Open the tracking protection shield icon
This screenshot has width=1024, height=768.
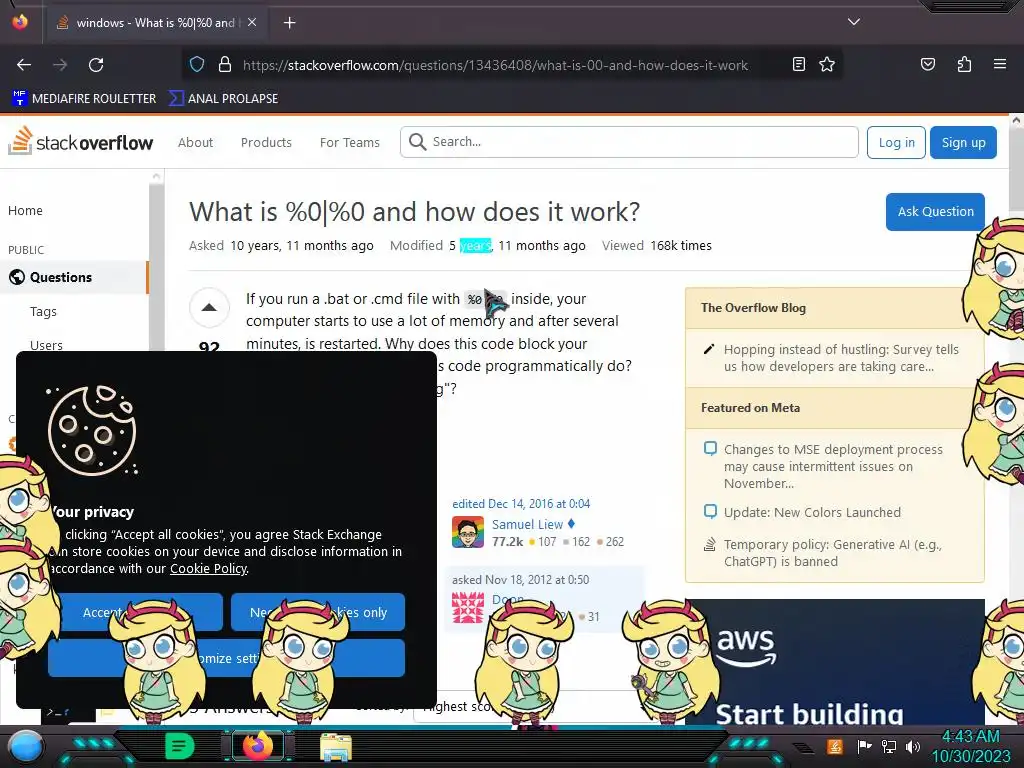point(197,64)
